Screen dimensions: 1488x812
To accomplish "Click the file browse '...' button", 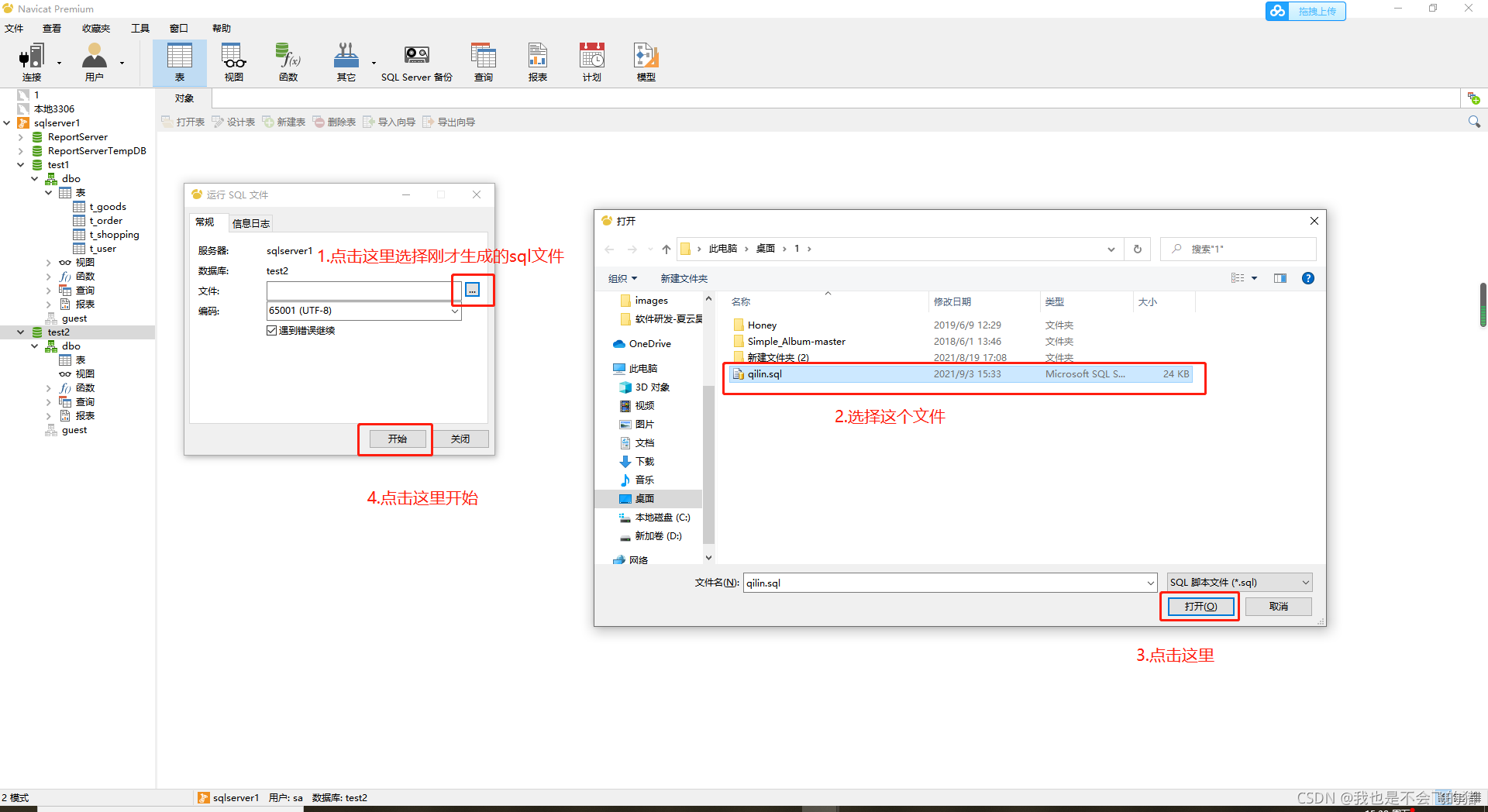I will point(473,290).
